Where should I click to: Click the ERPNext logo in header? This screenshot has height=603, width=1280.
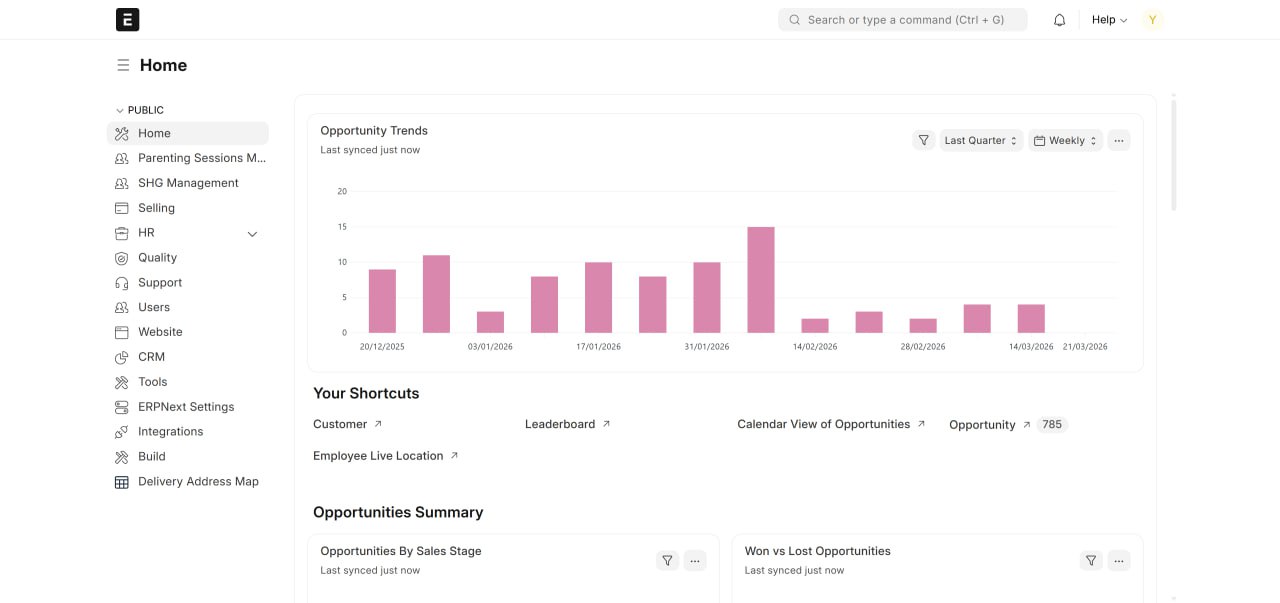127,20
